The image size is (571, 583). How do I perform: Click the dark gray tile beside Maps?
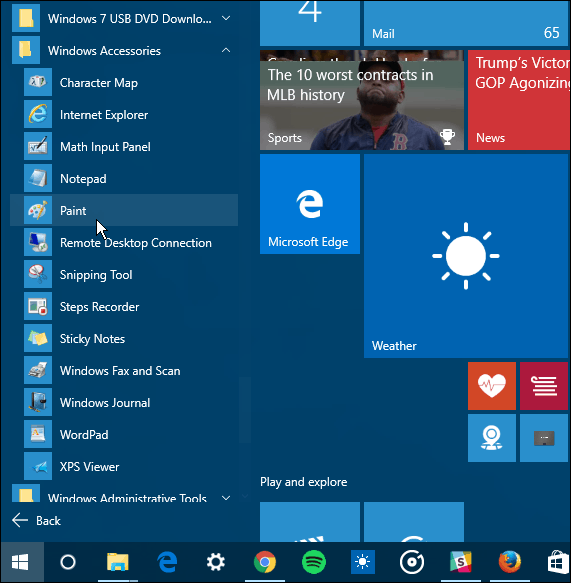coord(544,438)
